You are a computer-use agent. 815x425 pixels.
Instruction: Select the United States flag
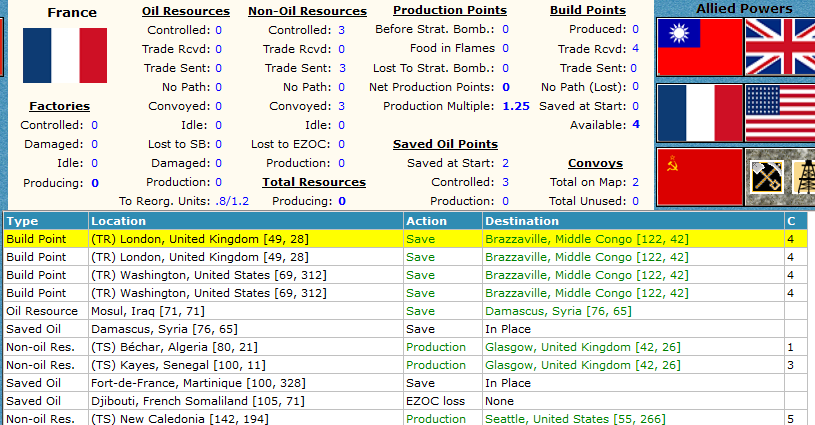780,113
